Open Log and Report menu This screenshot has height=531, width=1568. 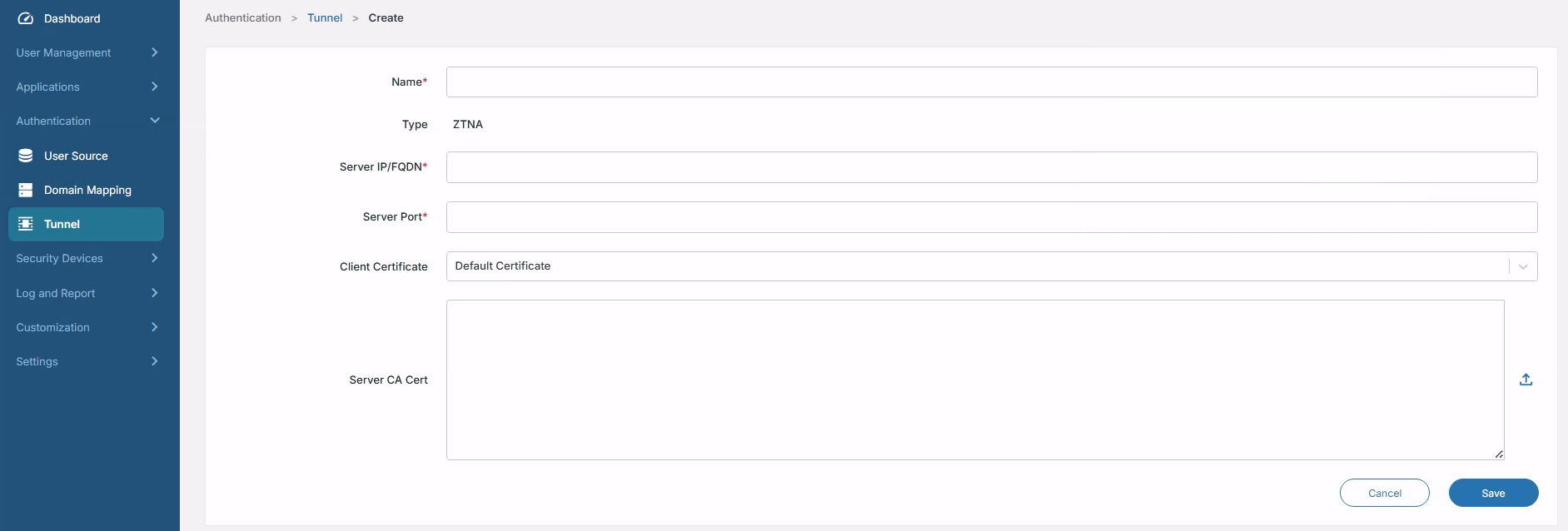[154, 293]
